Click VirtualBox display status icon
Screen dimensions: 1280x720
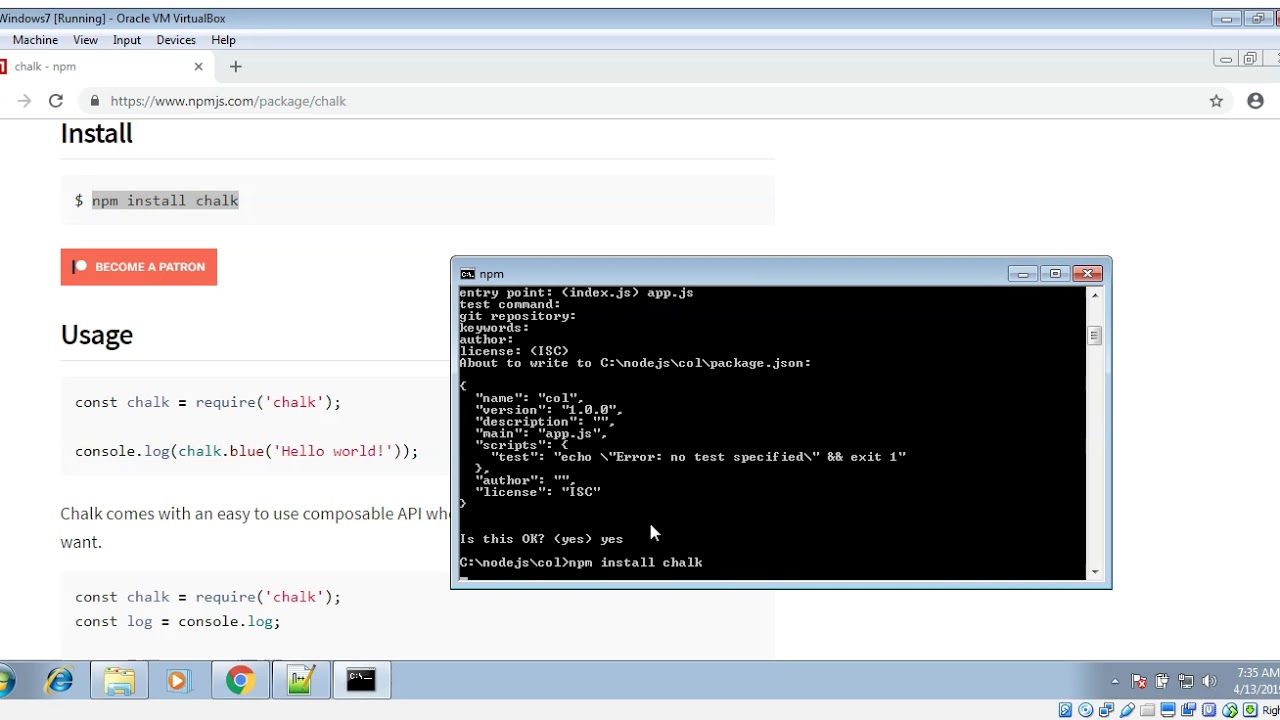pos(1168,710)
